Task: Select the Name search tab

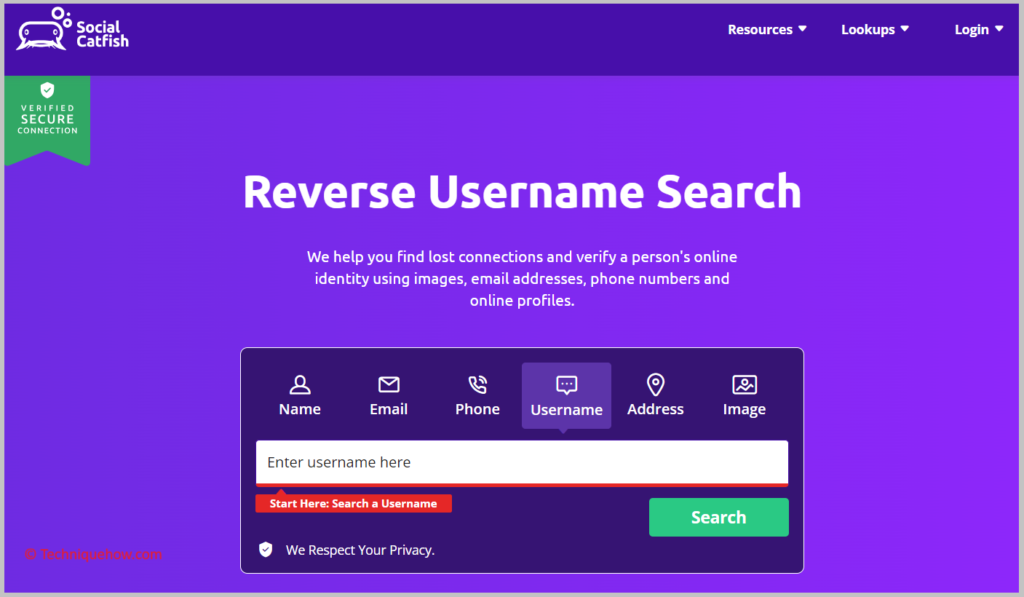Action: click(x=300, y=396)
